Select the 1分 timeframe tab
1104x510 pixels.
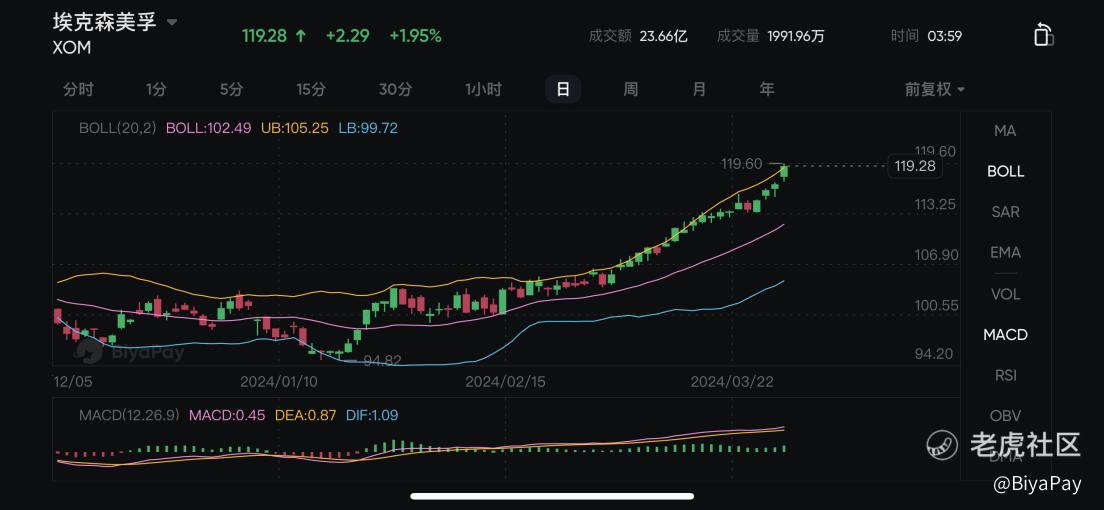coord(156,89)
